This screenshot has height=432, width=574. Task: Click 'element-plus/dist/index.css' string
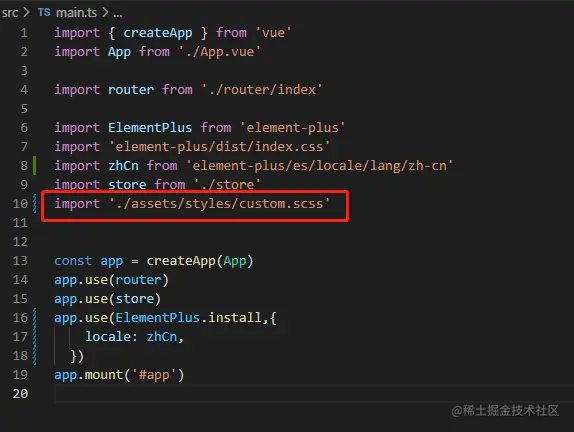219,147
